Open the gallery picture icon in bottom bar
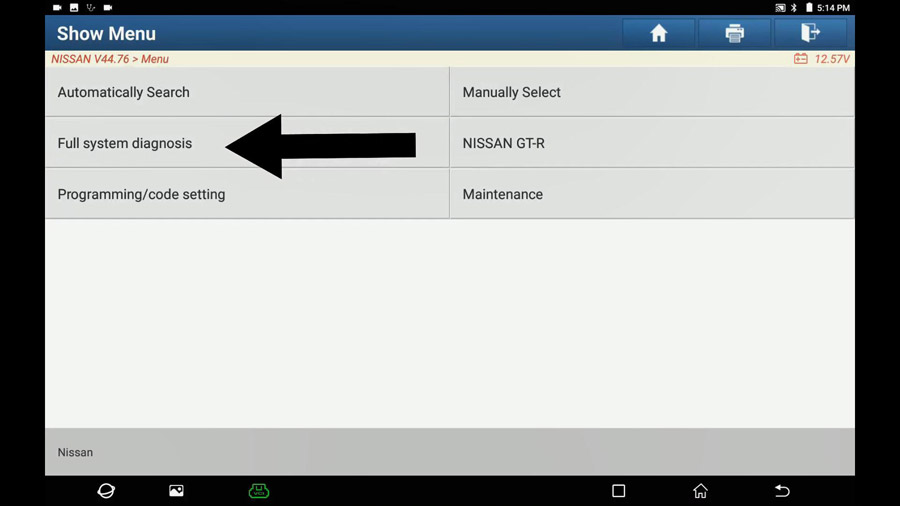Viewport: 900px width, 506px height. click(x=176, y=491)
